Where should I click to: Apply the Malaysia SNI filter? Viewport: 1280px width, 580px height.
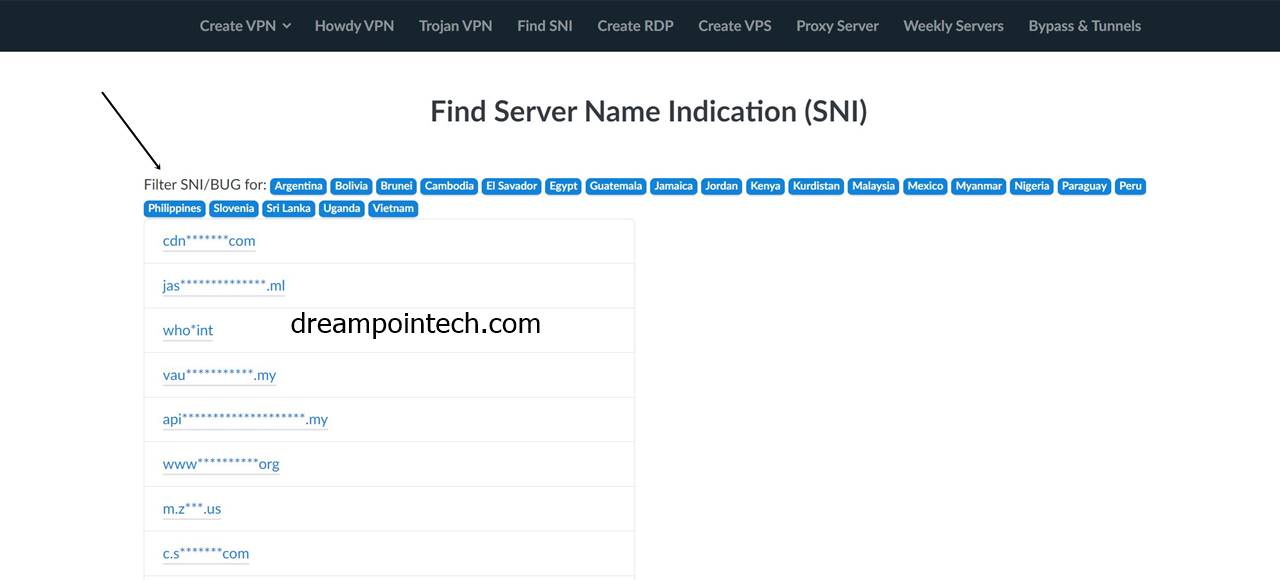coord(873,186)
